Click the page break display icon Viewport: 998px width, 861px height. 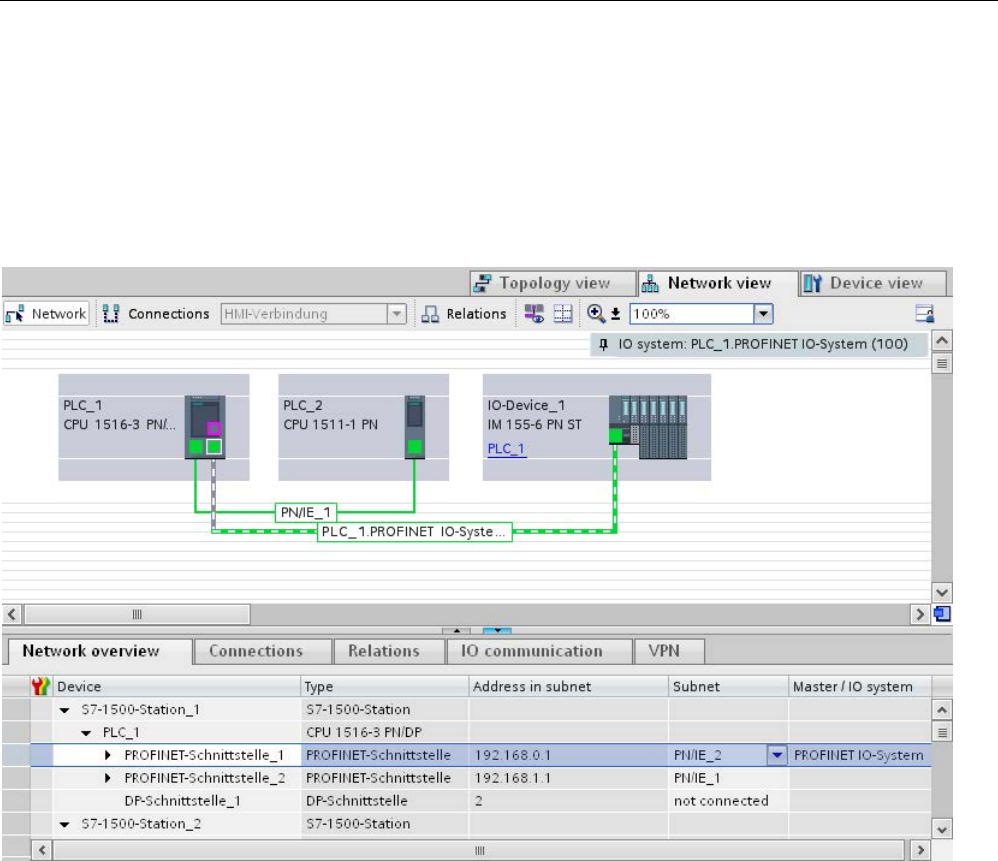[x=563, y=314]
